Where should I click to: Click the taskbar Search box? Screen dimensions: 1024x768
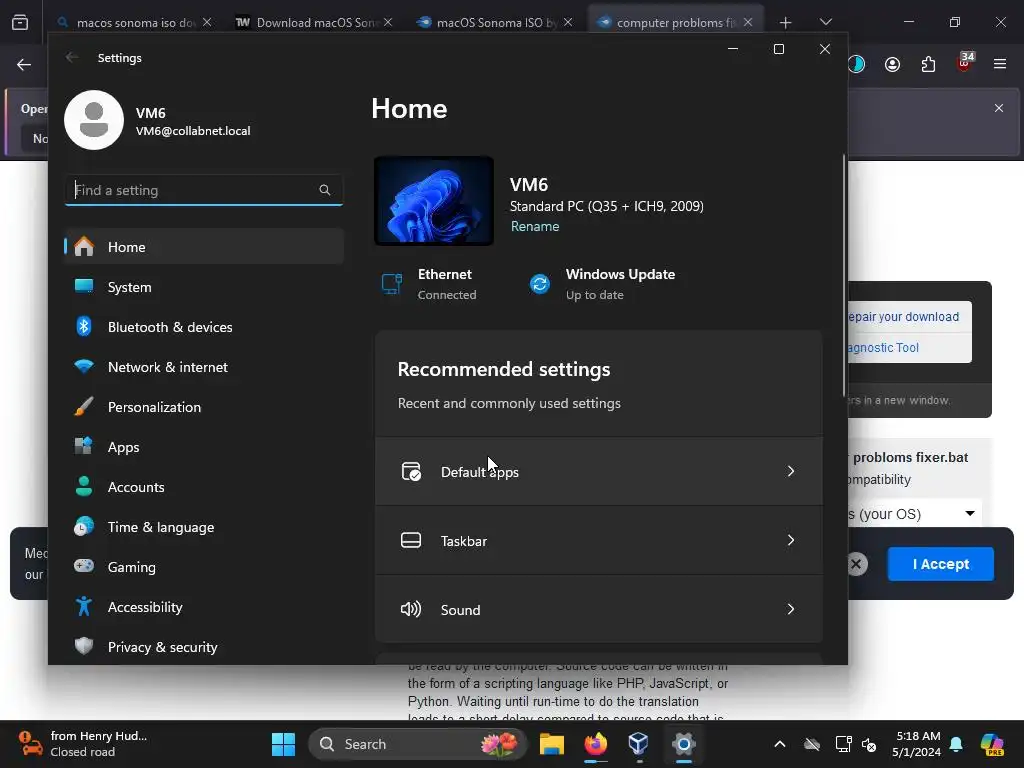(x=417, y=744)
